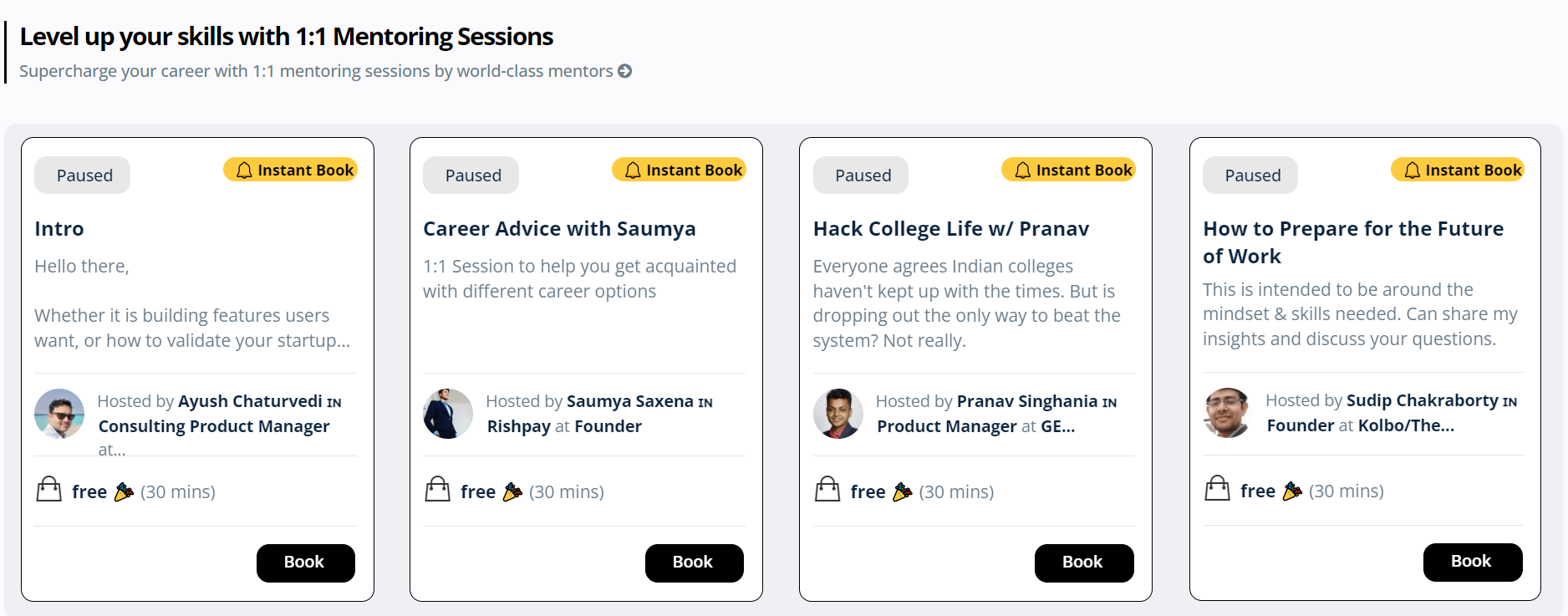Book Hack College Life w/ Pranav

pyautogui.click(x=1083, y=563)
